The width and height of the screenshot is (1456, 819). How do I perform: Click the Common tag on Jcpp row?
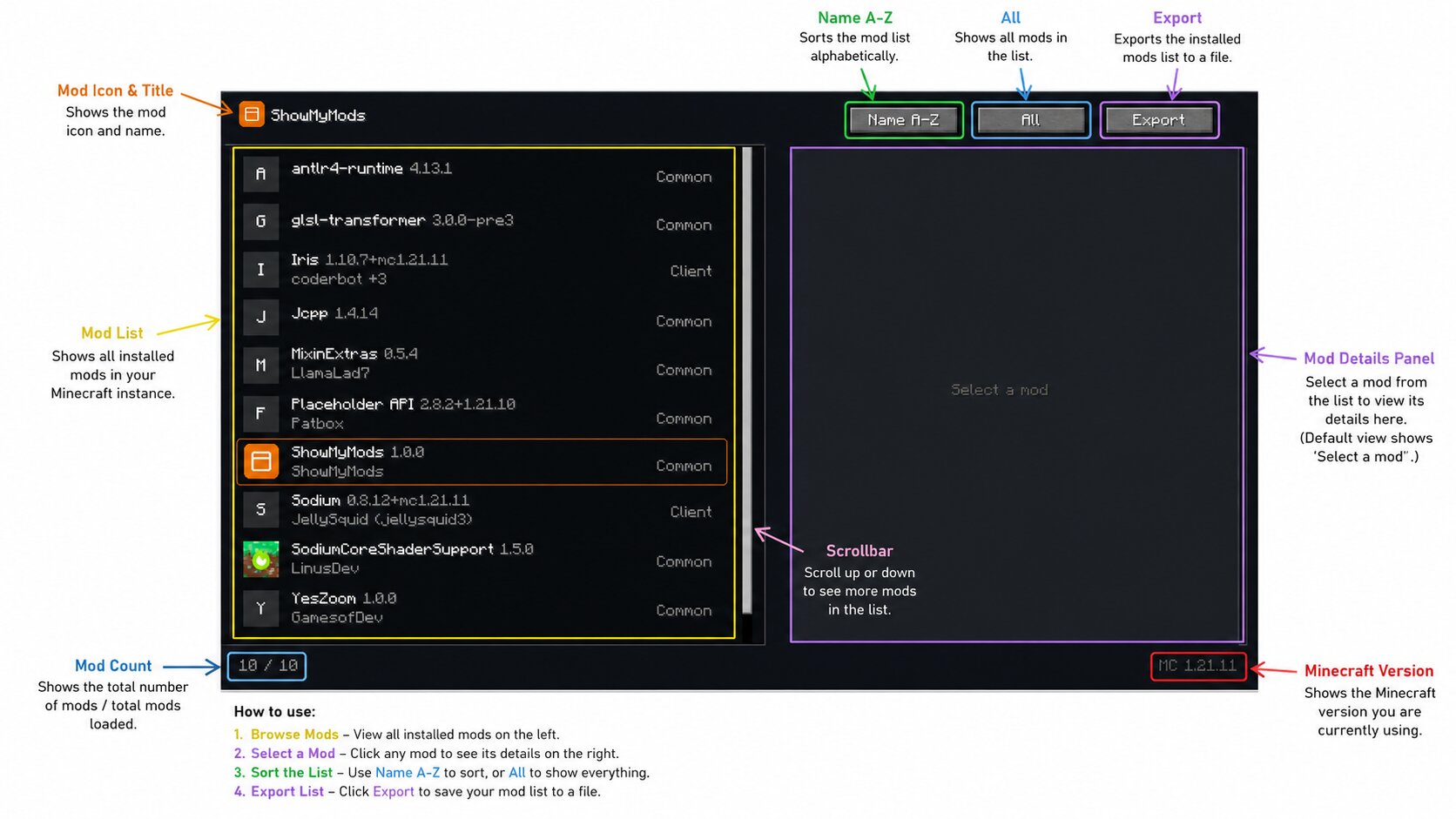tap(684, 322)
